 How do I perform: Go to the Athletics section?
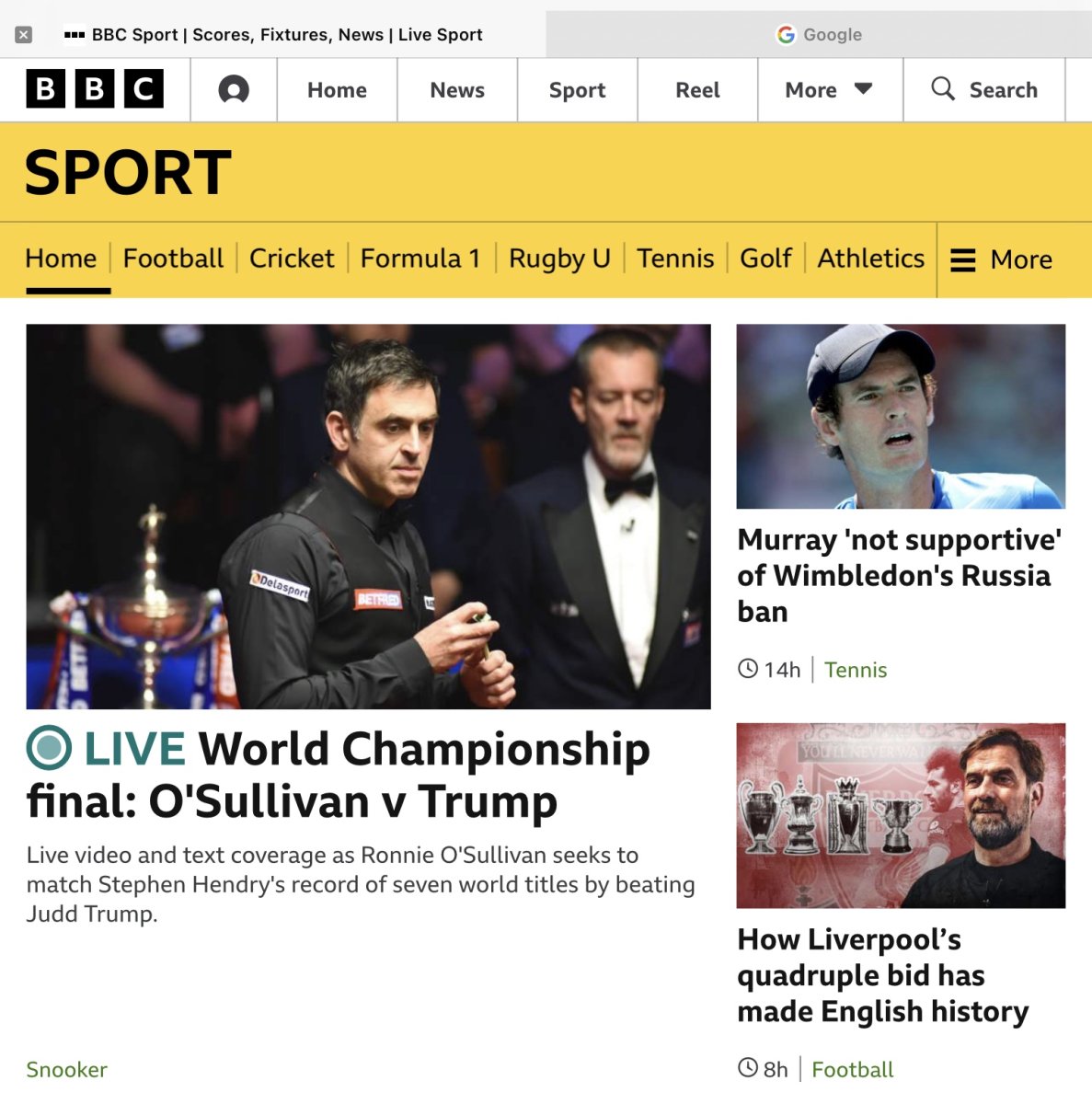(x=871, y=259)
